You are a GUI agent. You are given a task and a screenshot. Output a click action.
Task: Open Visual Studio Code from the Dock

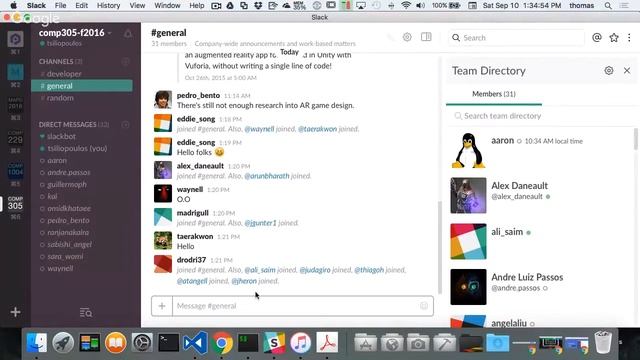click(195, 343)
